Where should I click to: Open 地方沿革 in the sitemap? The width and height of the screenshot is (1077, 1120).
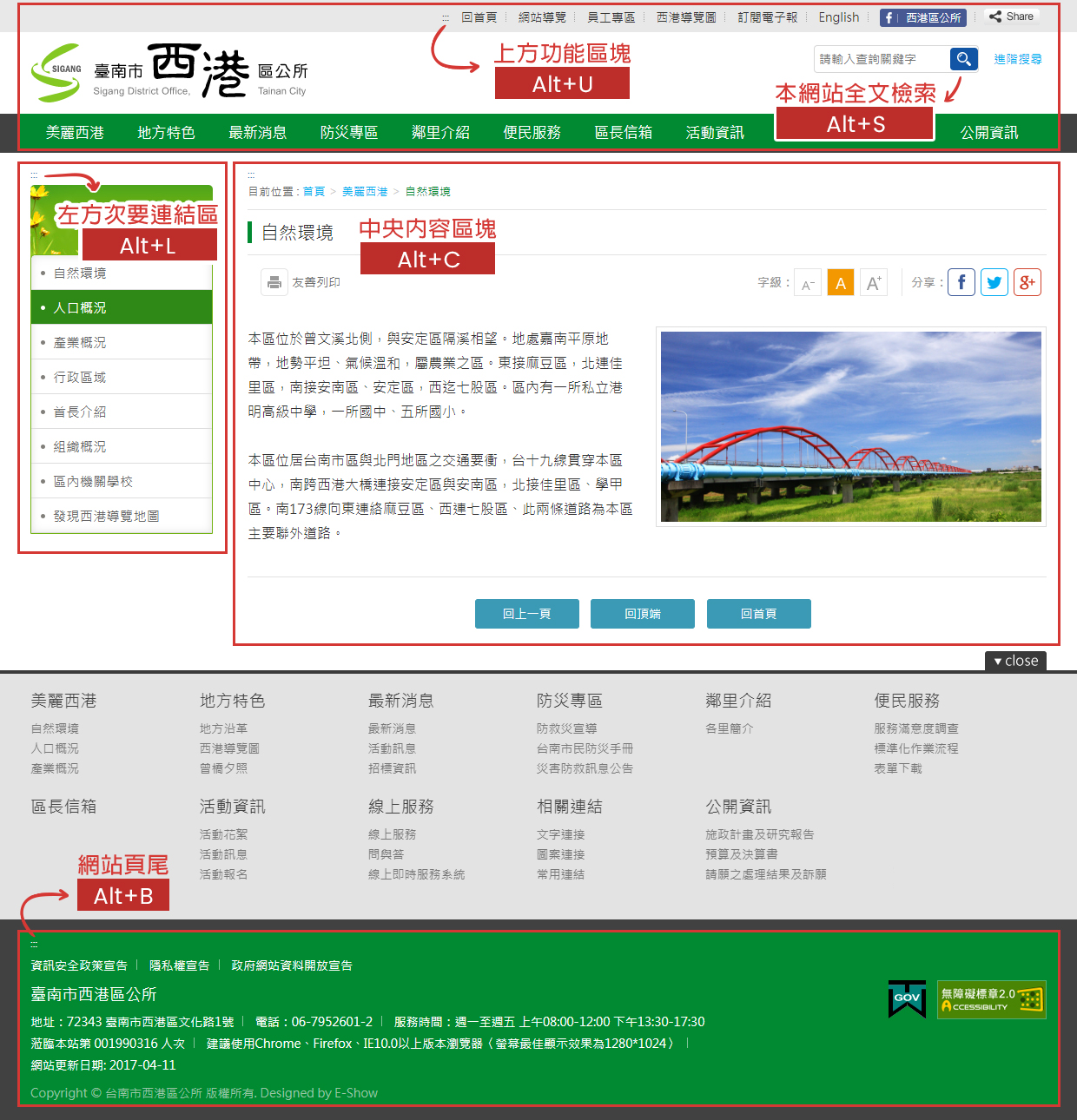(x=223, y=728)
